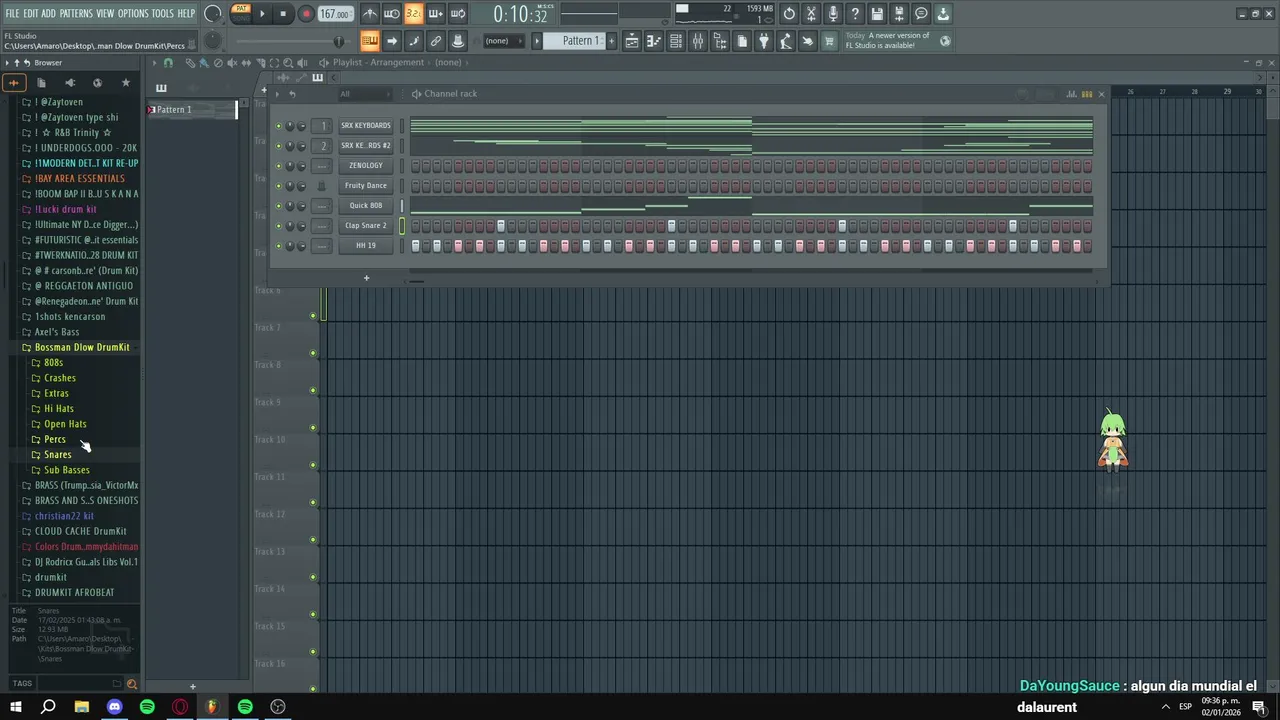This screenshot has height=720, width=1280.
Task: Select the playlist magnet snap icon
Action: [168, 63]
